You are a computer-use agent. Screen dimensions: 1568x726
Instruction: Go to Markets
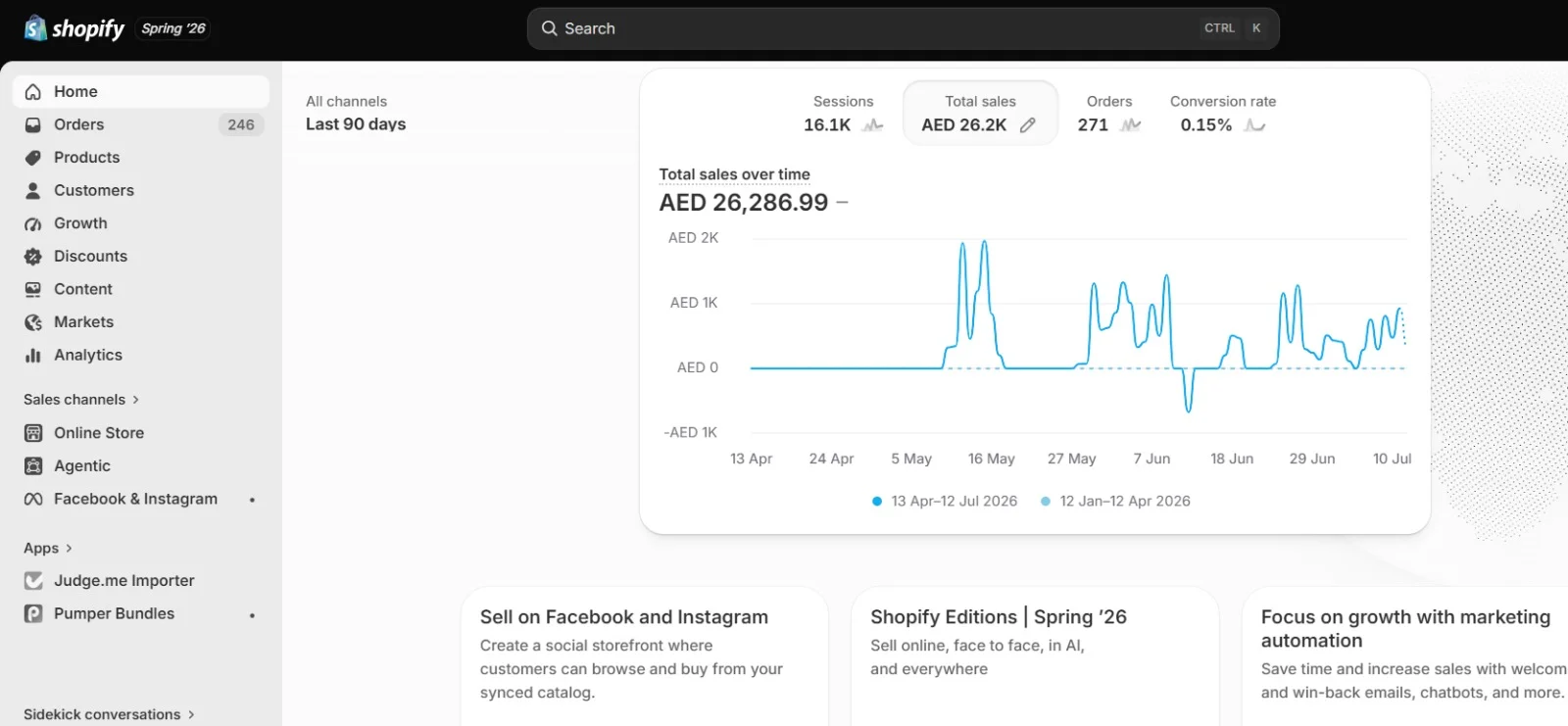point(141,322)
